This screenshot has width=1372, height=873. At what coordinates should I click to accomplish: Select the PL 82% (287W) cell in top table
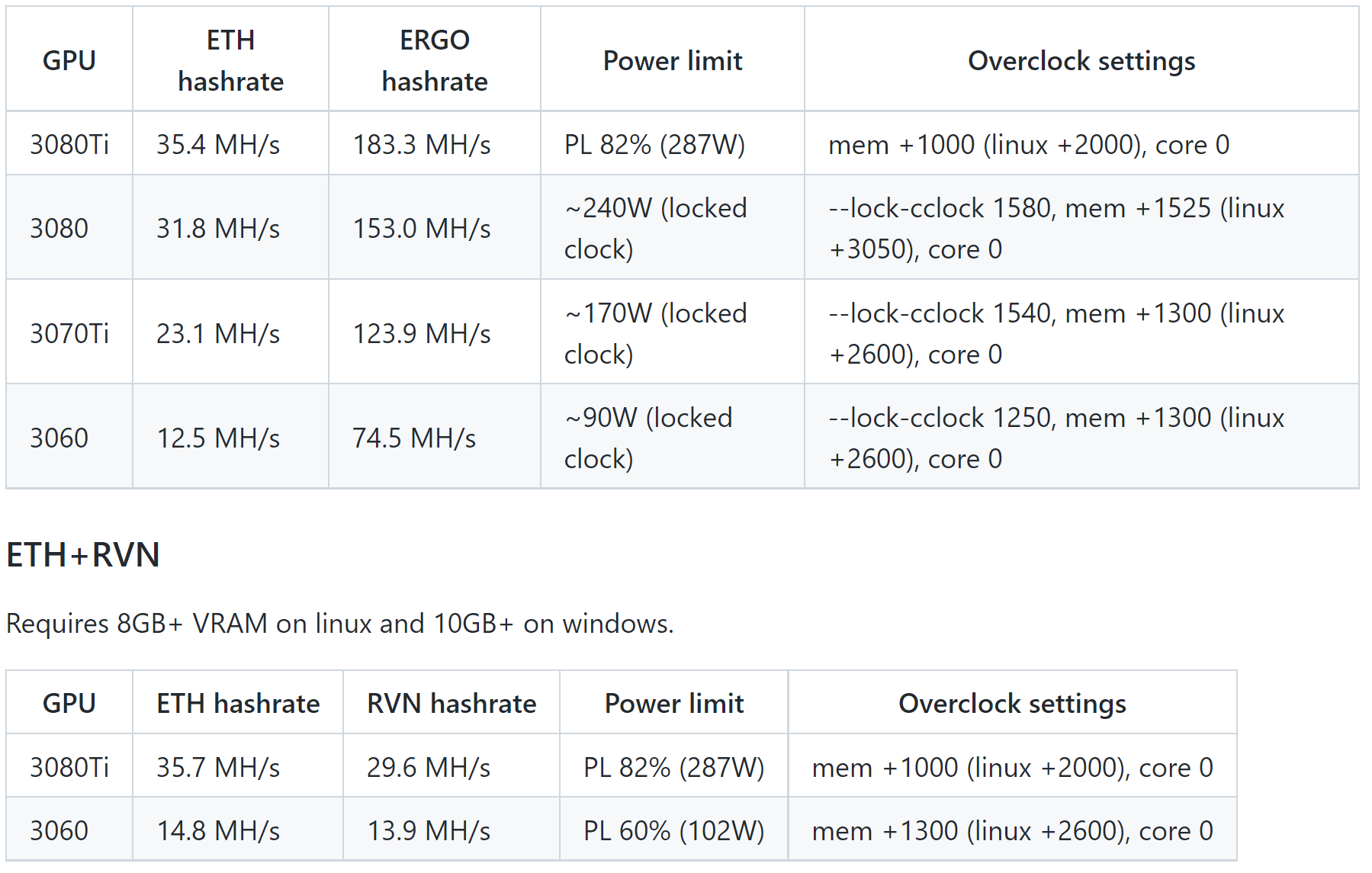pyautogui.click(x=673, y=144)
